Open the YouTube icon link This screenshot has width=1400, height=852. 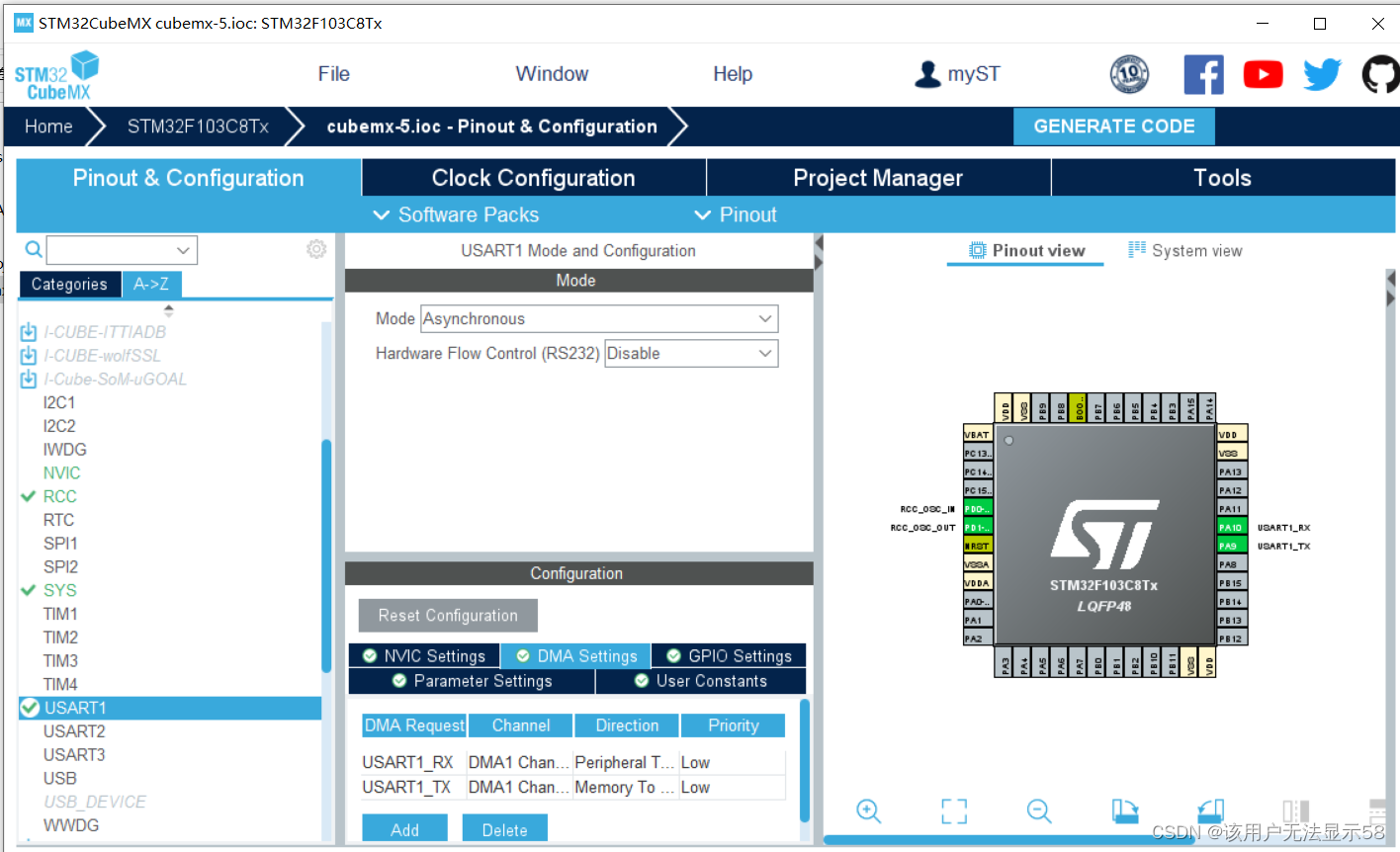tap(1263, 74)
